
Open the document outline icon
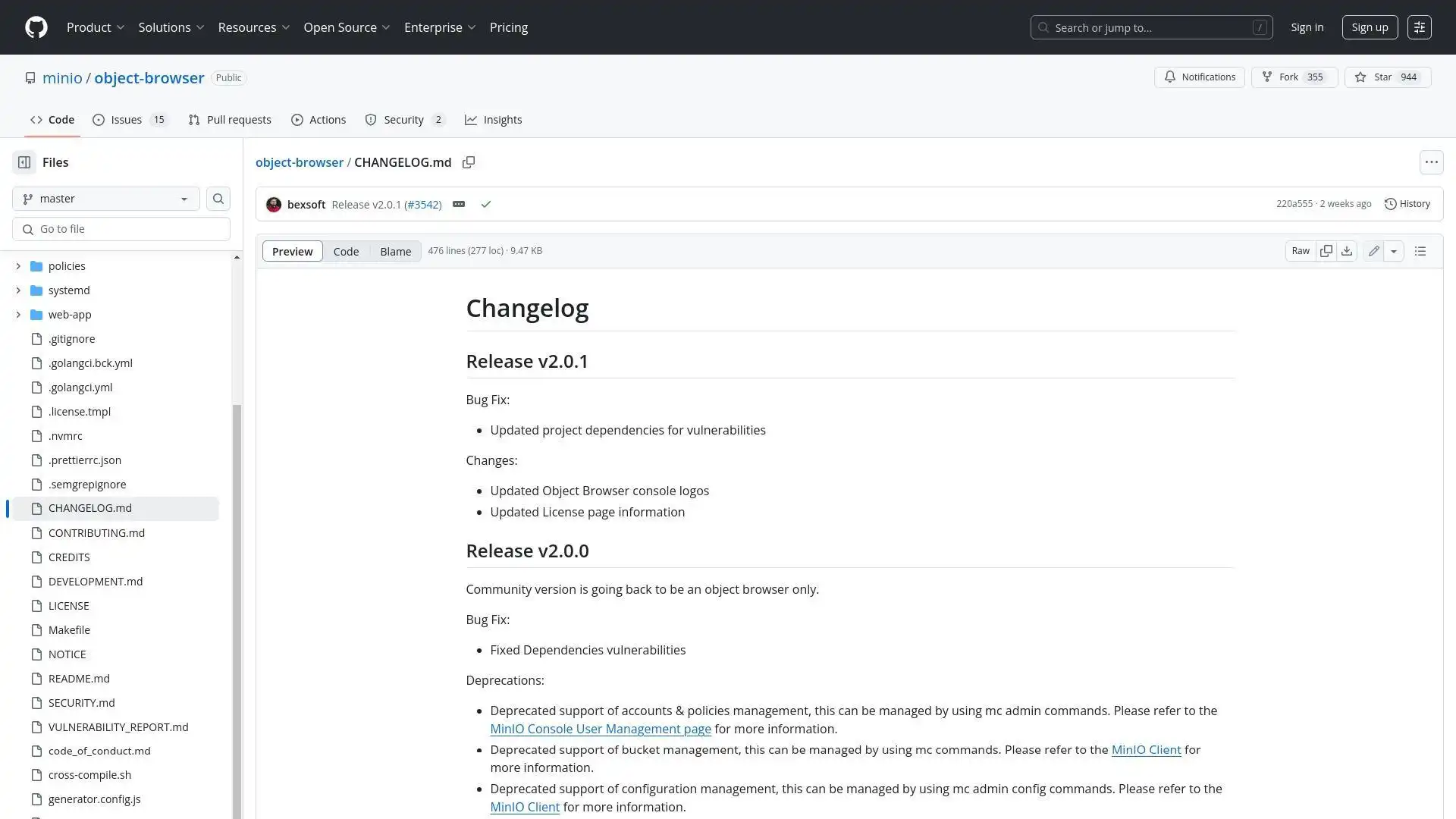[x=1420, y=251]
